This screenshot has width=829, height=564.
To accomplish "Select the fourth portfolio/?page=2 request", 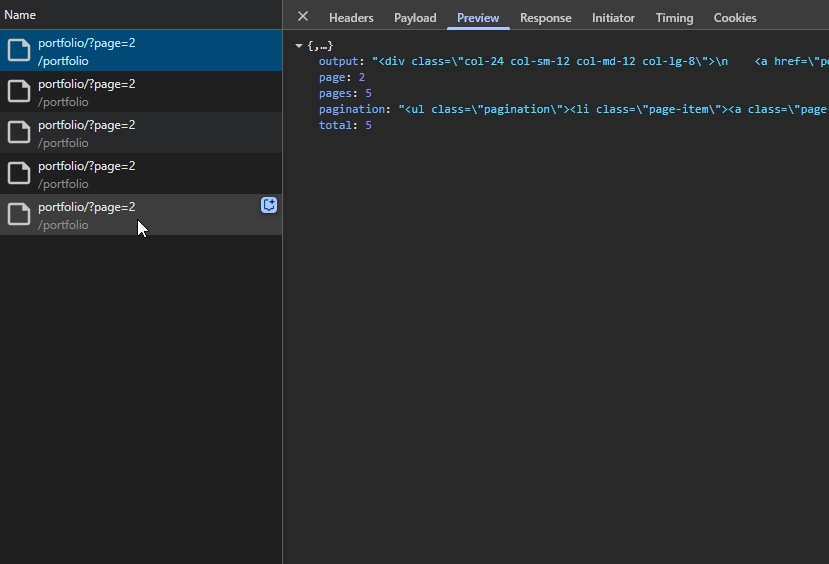I will pyautogui.click(x=141, y=173).
